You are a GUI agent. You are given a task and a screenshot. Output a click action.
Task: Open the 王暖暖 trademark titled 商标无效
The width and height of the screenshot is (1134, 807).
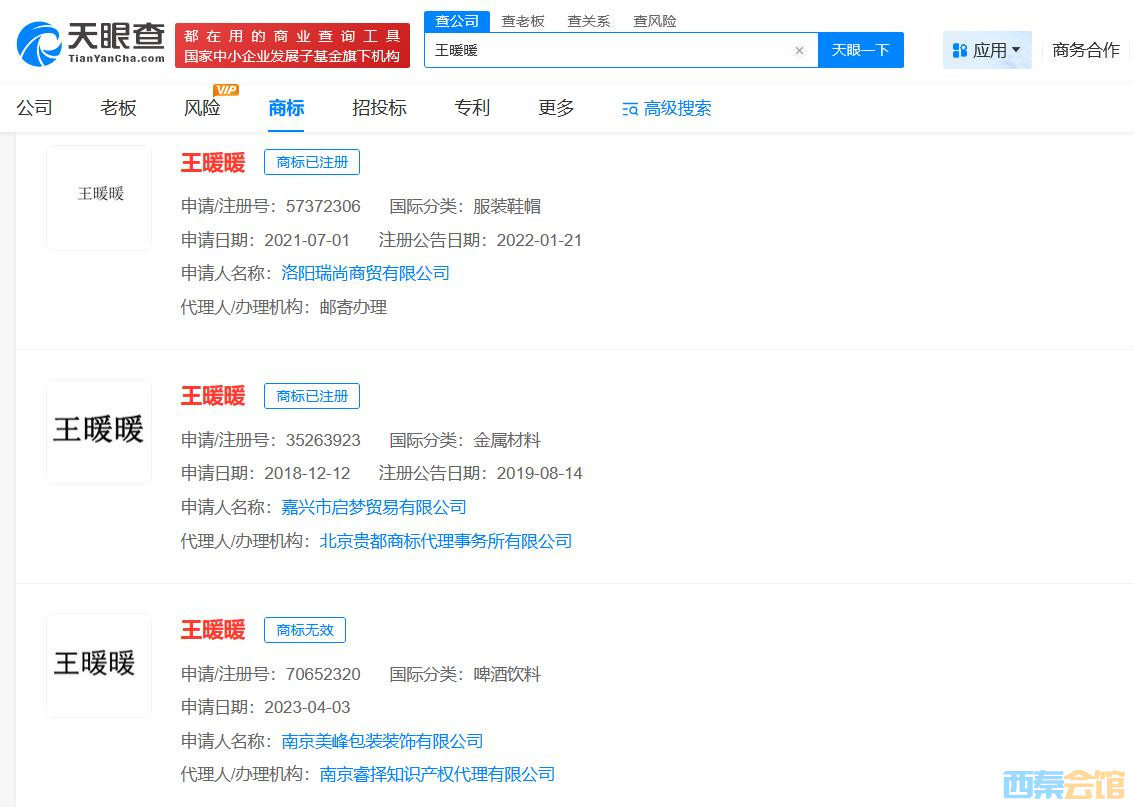[212, 630]
